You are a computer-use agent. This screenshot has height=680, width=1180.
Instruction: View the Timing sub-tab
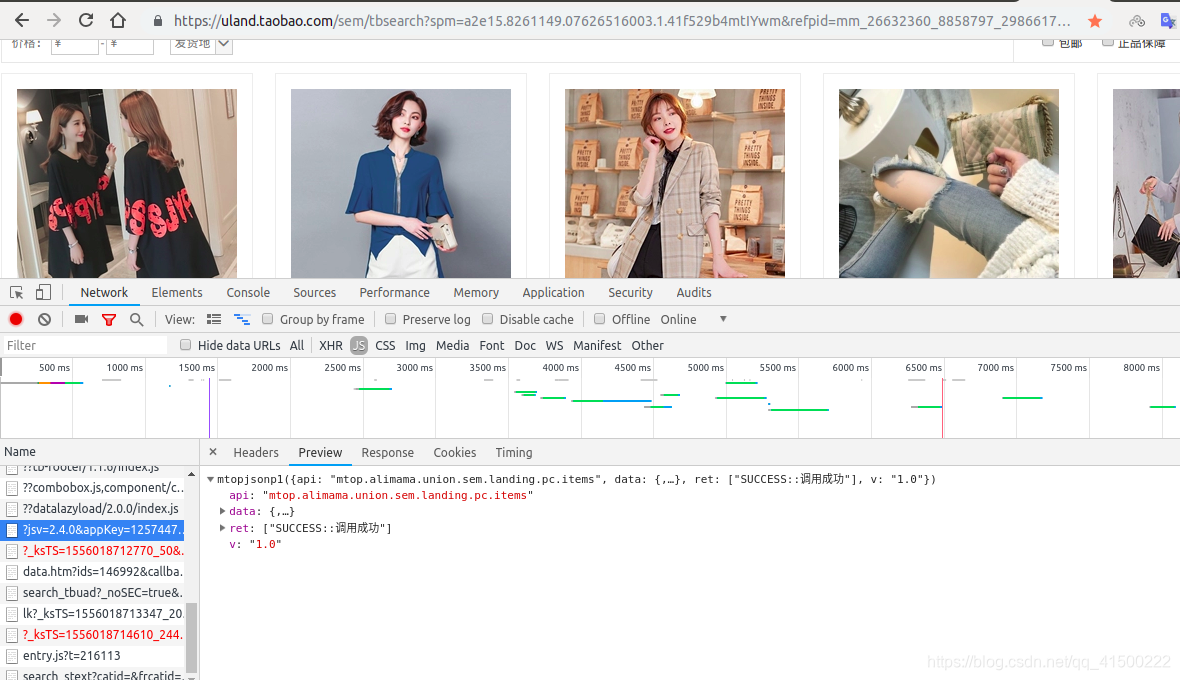[514, 452]
